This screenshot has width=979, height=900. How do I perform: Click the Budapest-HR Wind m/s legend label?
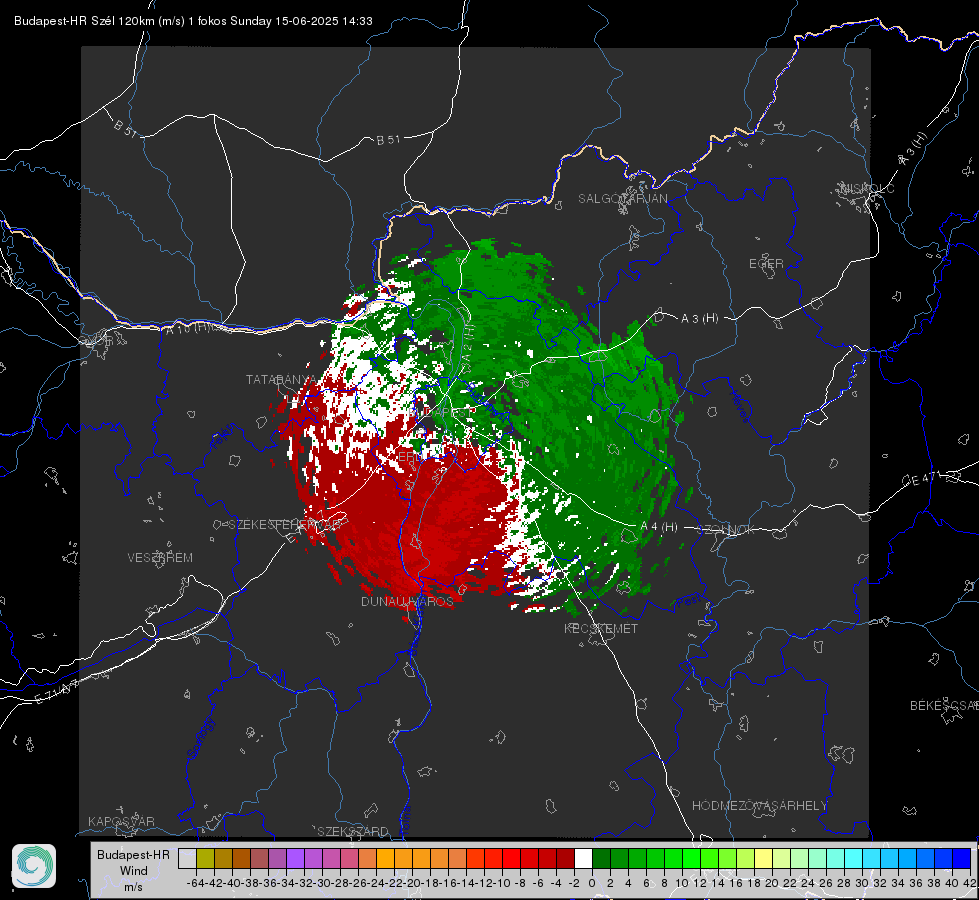[x=134, y=871]
